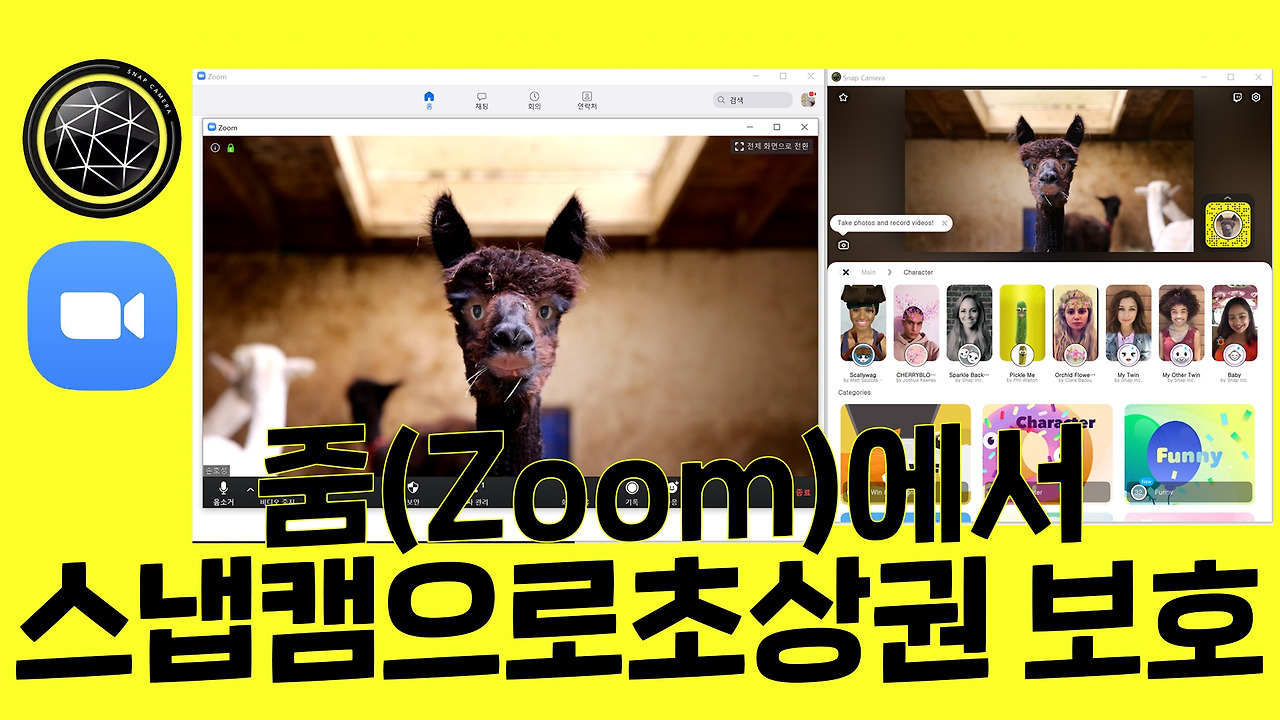
Task: Toggle fullscreen with 전체 화면으로 전환
Action: (x=773, y=144)
